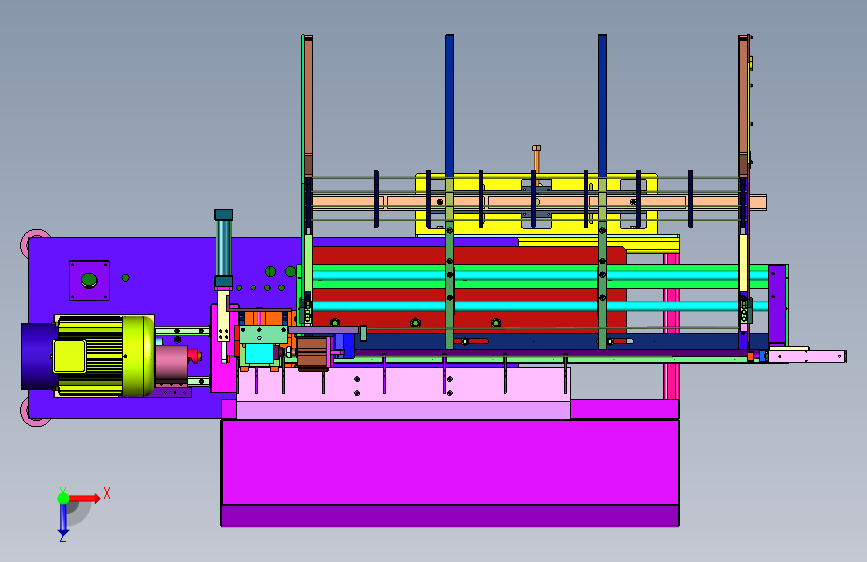Select the teal pneumatic cylinder
This screenshot has height=562, width=867.
coord(223,248)
